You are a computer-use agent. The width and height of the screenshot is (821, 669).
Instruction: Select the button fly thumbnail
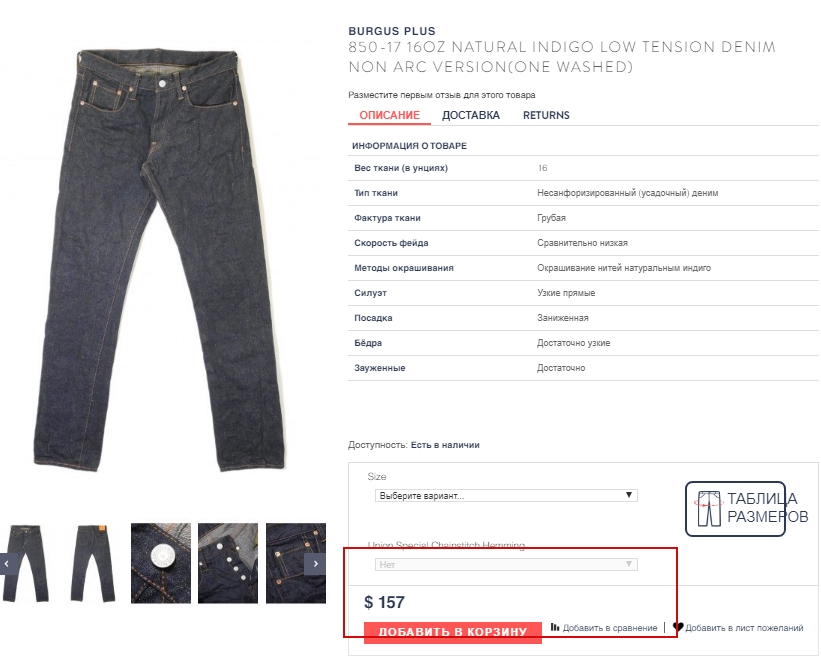tap(228, 563)
